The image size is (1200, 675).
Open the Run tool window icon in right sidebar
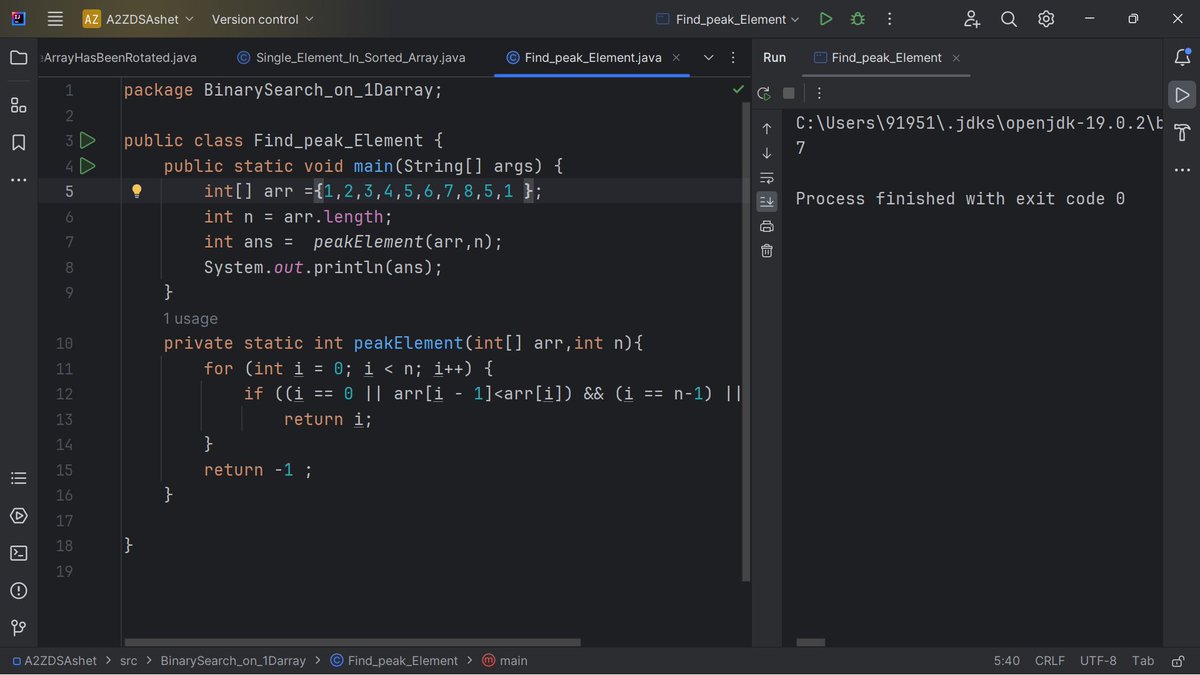click(x=1182, y=95)
